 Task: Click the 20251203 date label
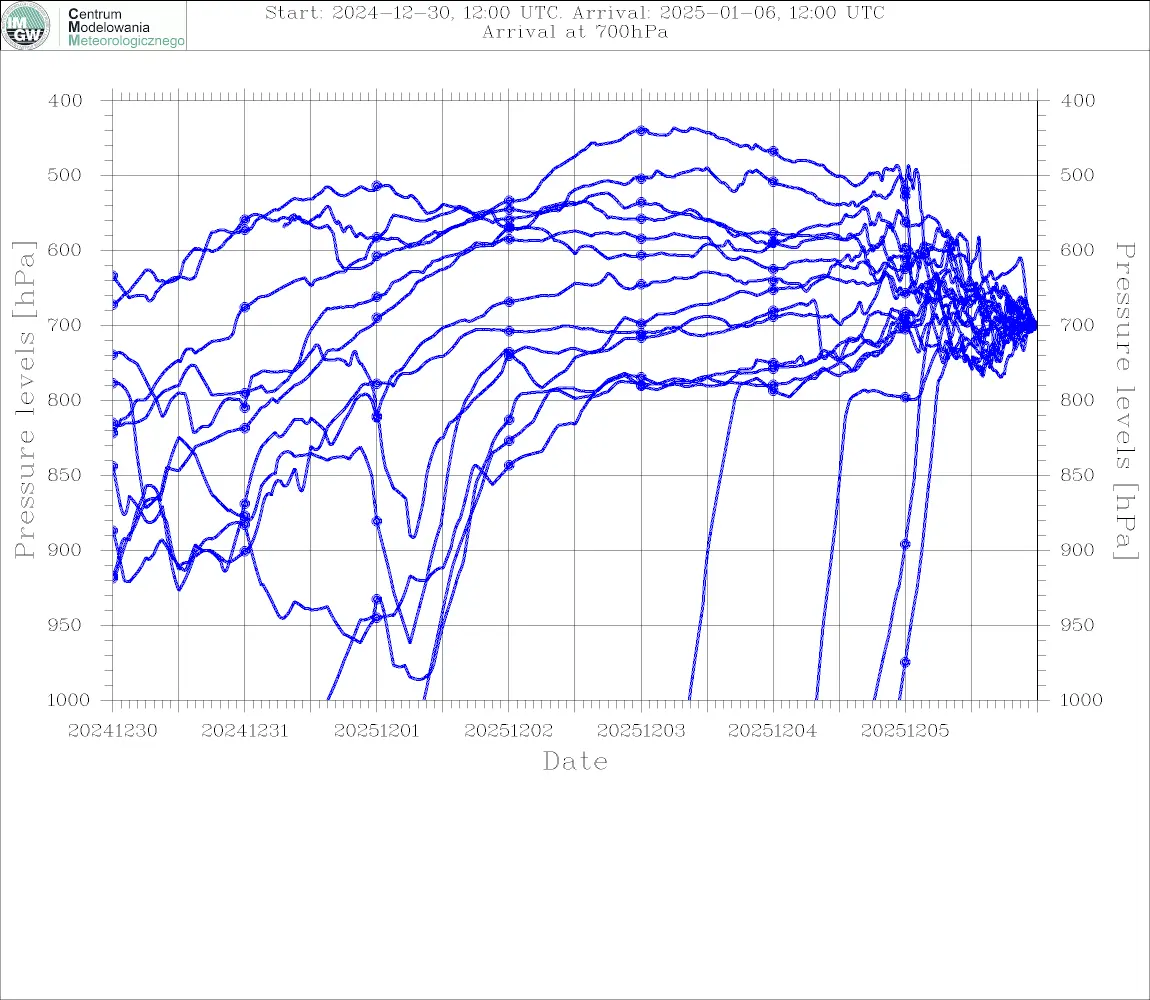point(641,731)
